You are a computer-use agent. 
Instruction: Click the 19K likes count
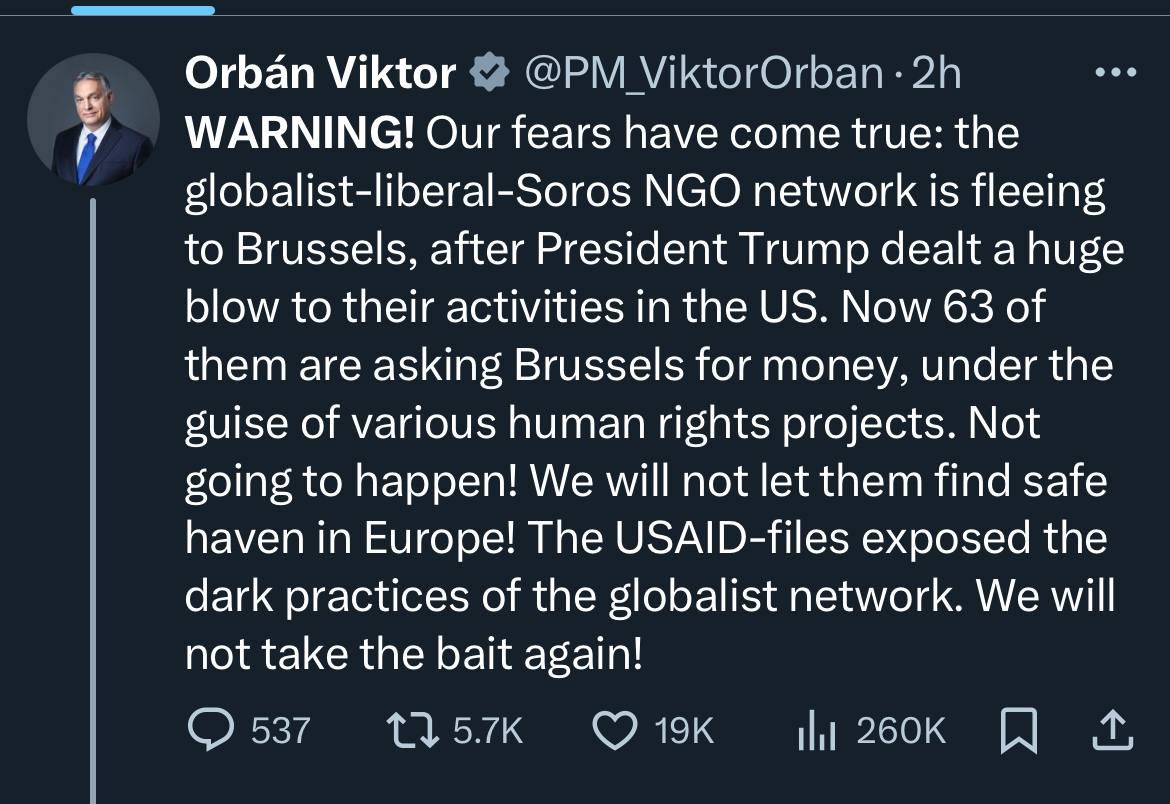pos(684,731)
